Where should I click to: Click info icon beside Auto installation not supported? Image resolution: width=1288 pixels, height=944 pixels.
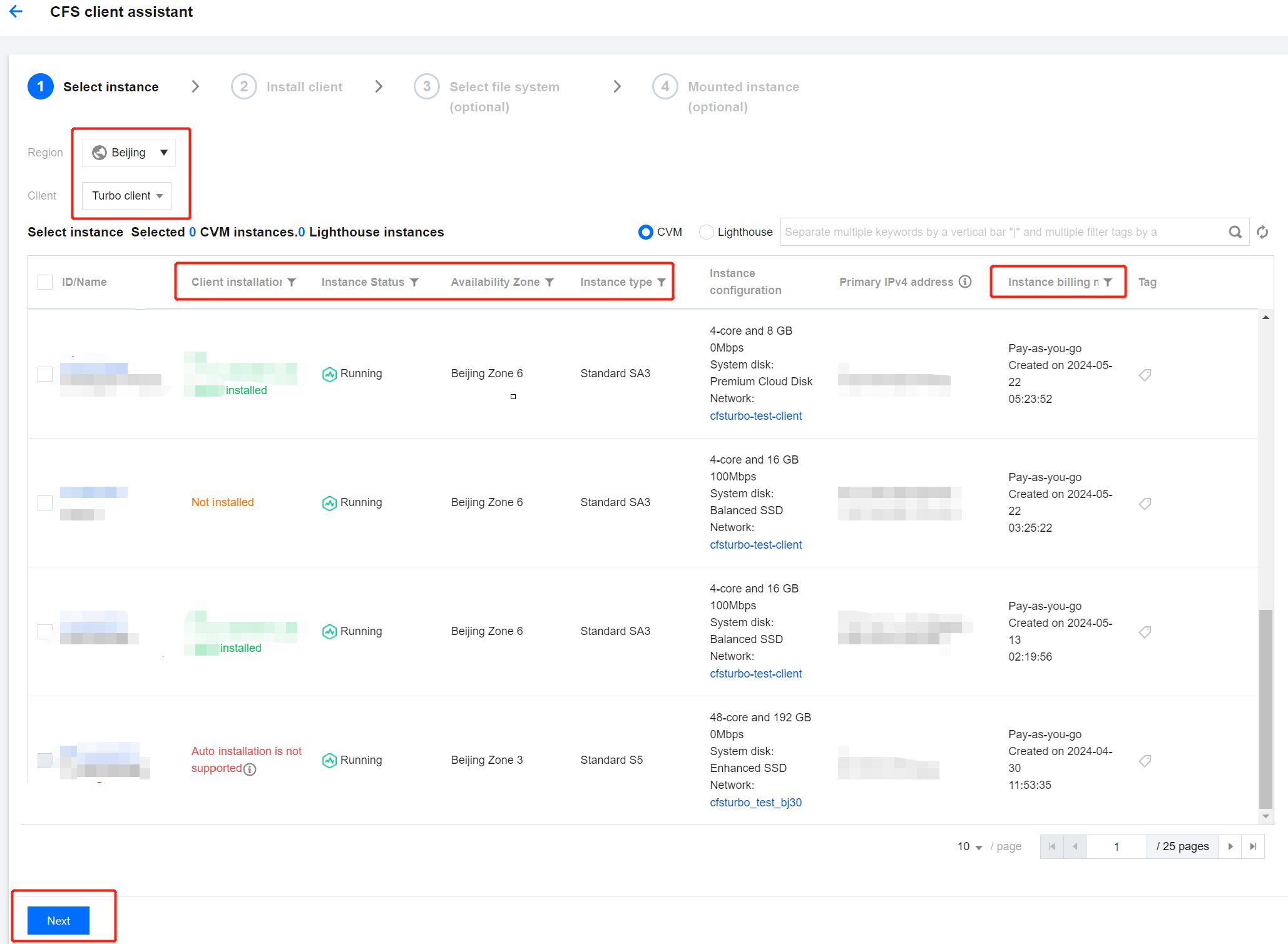pos(250,769)
